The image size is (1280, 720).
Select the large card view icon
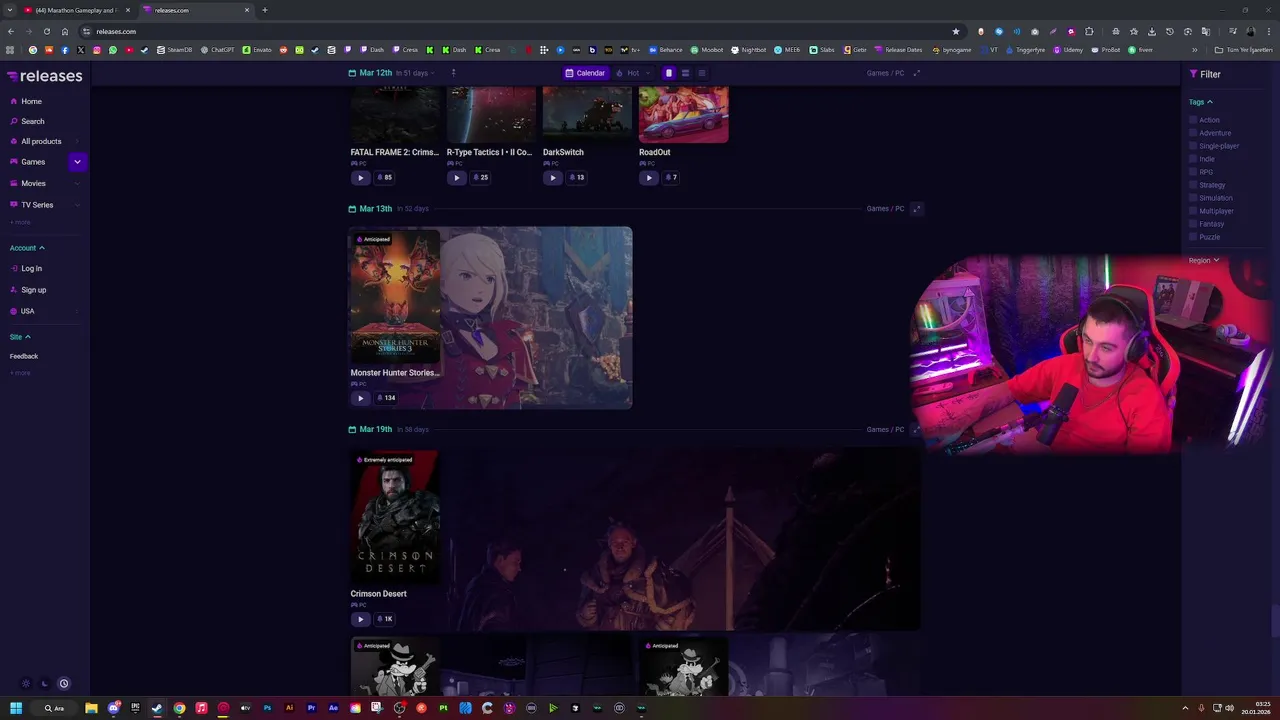coord(669,73)
